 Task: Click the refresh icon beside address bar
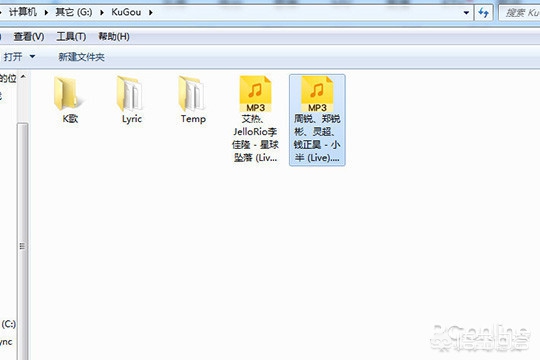pos(484,13)
